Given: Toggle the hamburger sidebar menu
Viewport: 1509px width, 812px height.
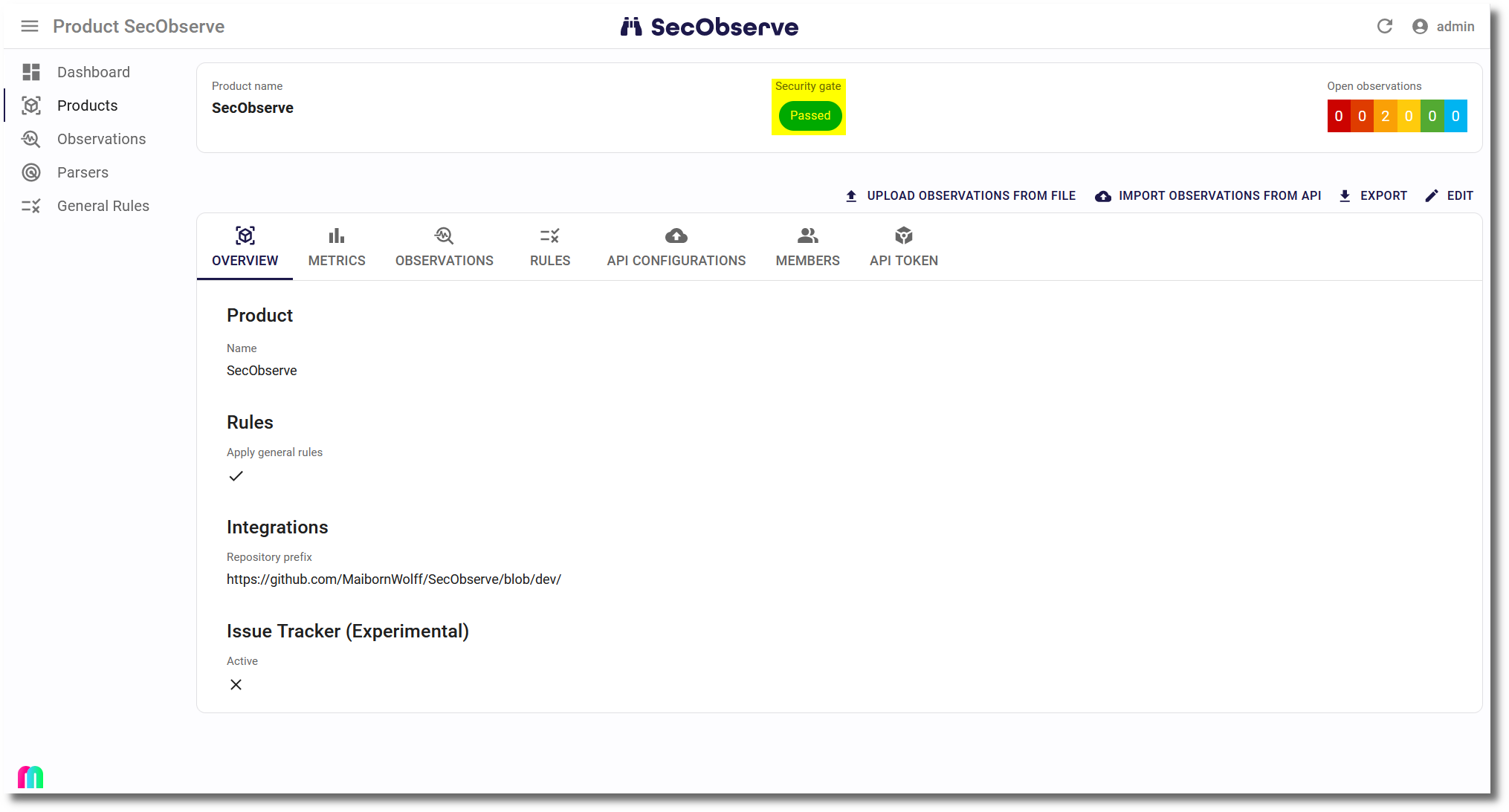Looking at the screenshot, I should [30, 27].
